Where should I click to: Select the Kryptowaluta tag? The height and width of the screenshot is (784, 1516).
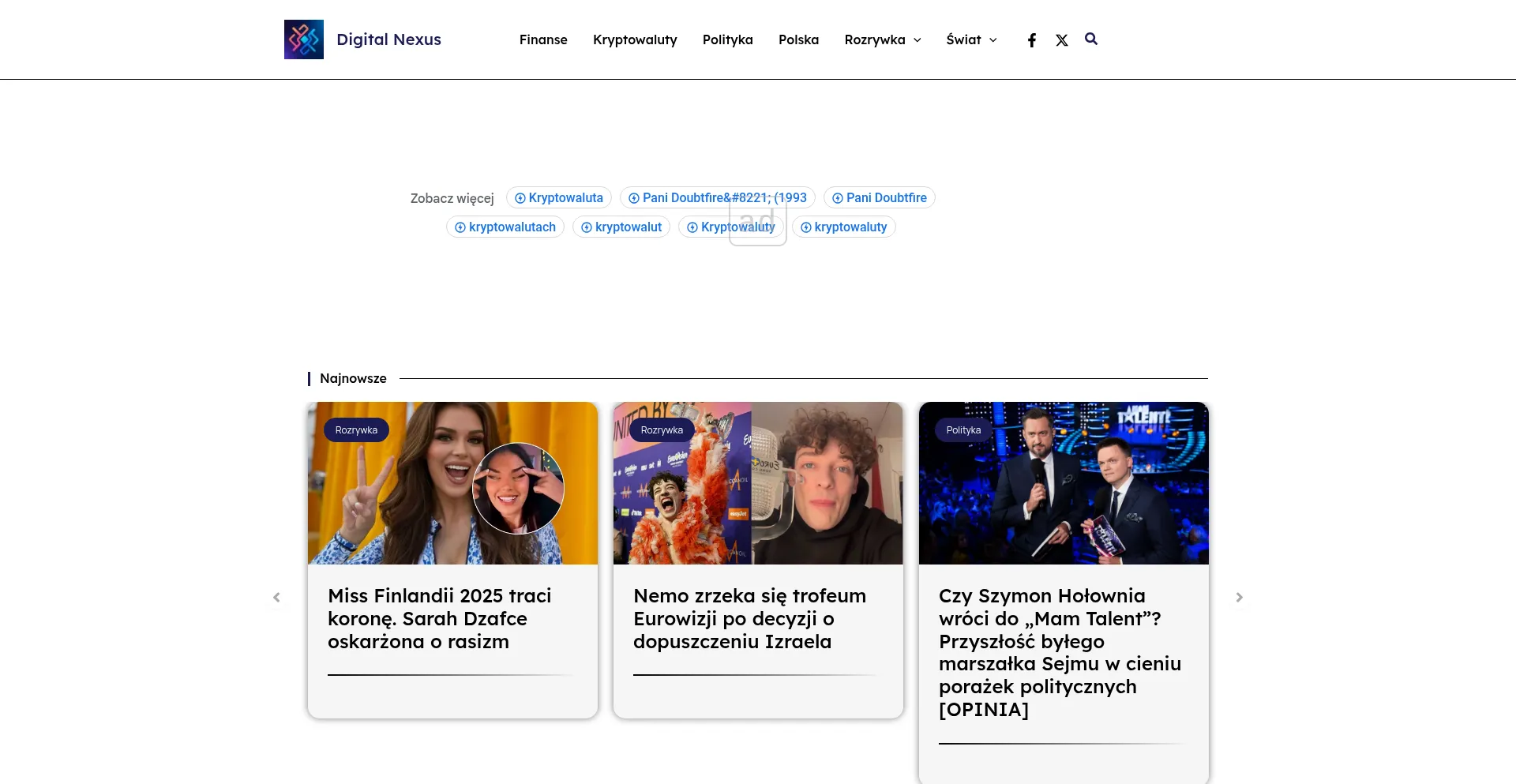pyautogui.click(x=559, y=197)
